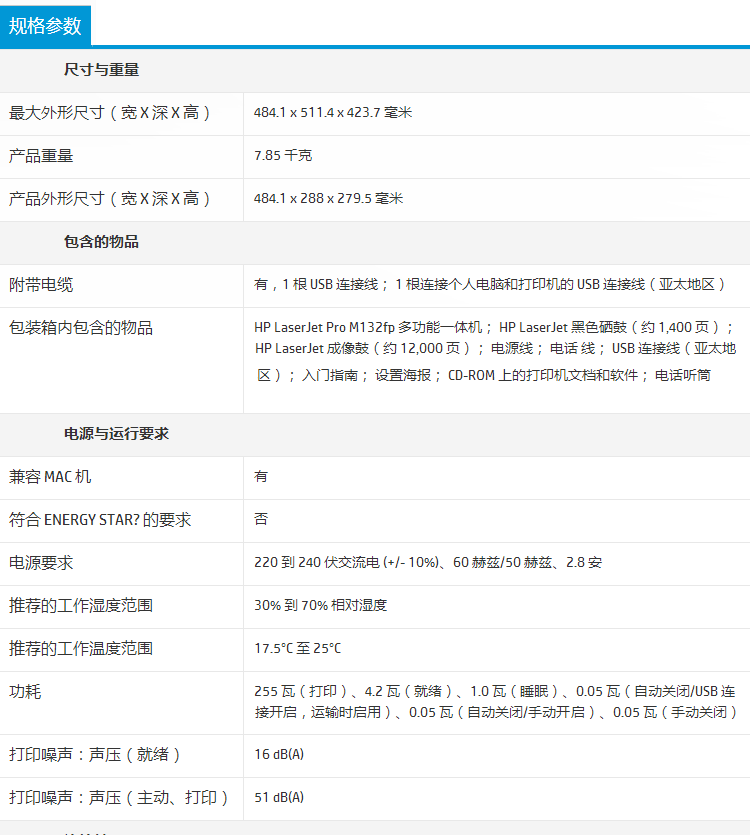
Task: Click the 产品外形尺寸（宽 X 深 X 高） label
Action: [110, 199]
